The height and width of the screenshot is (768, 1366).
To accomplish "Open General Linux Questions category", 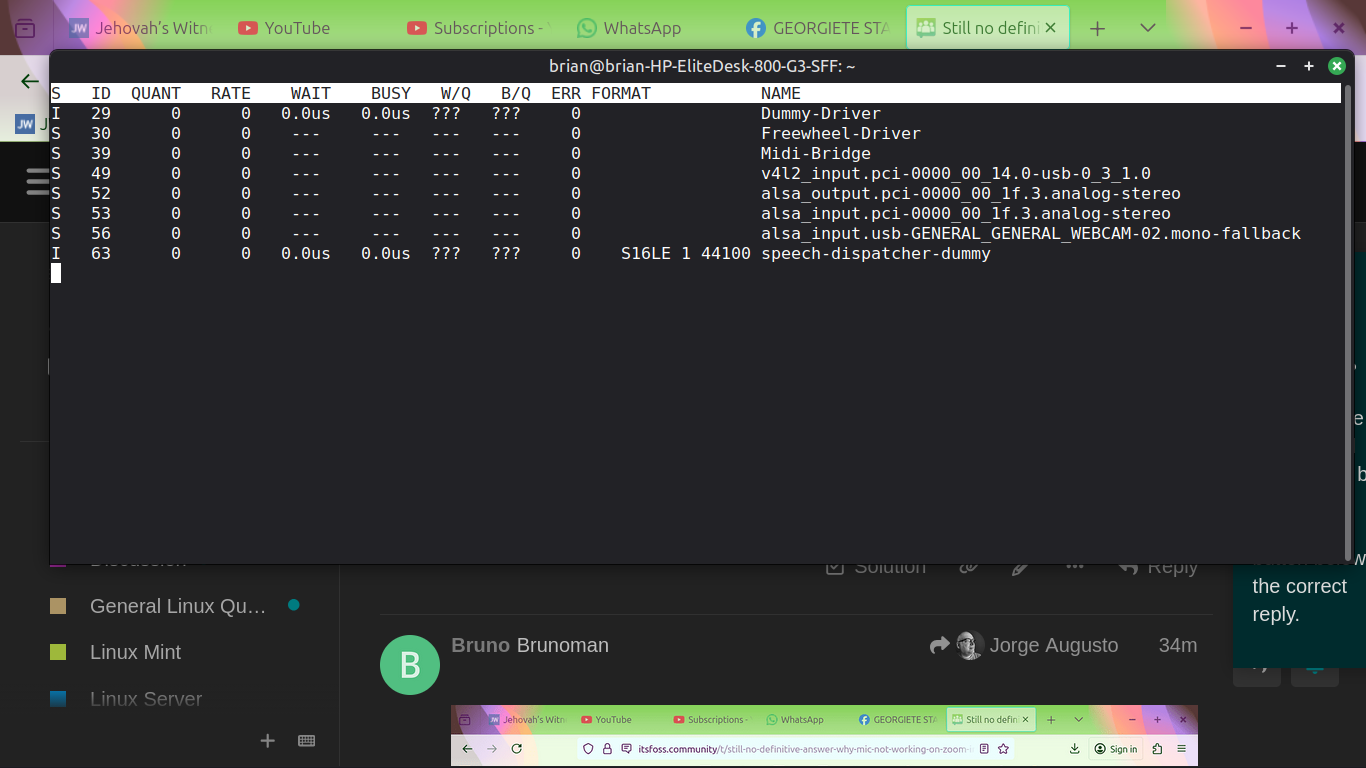I will [177, 606].
